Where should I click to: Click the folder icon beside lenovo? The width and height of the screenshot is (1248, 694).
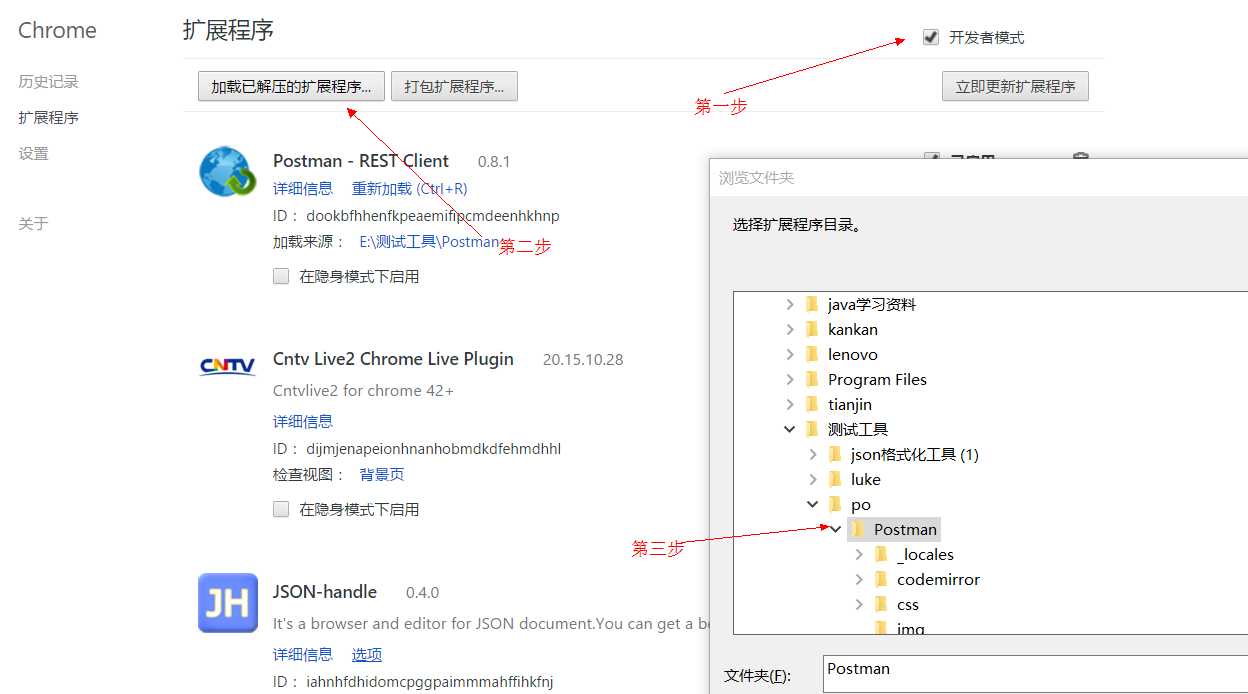click(812, 354)
